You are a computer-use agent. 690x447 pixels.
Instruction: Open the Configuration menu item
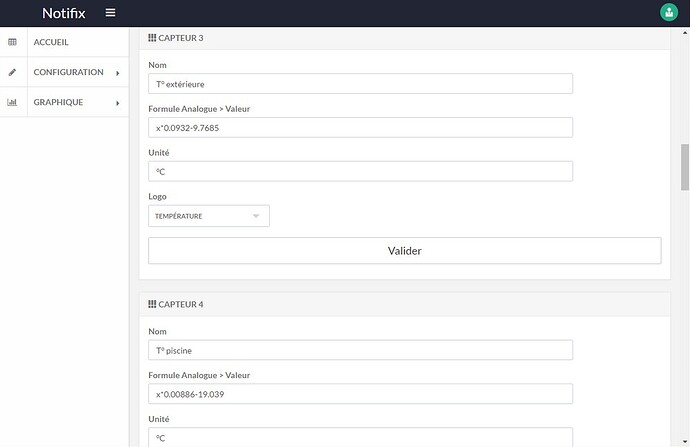pos(68,72)
